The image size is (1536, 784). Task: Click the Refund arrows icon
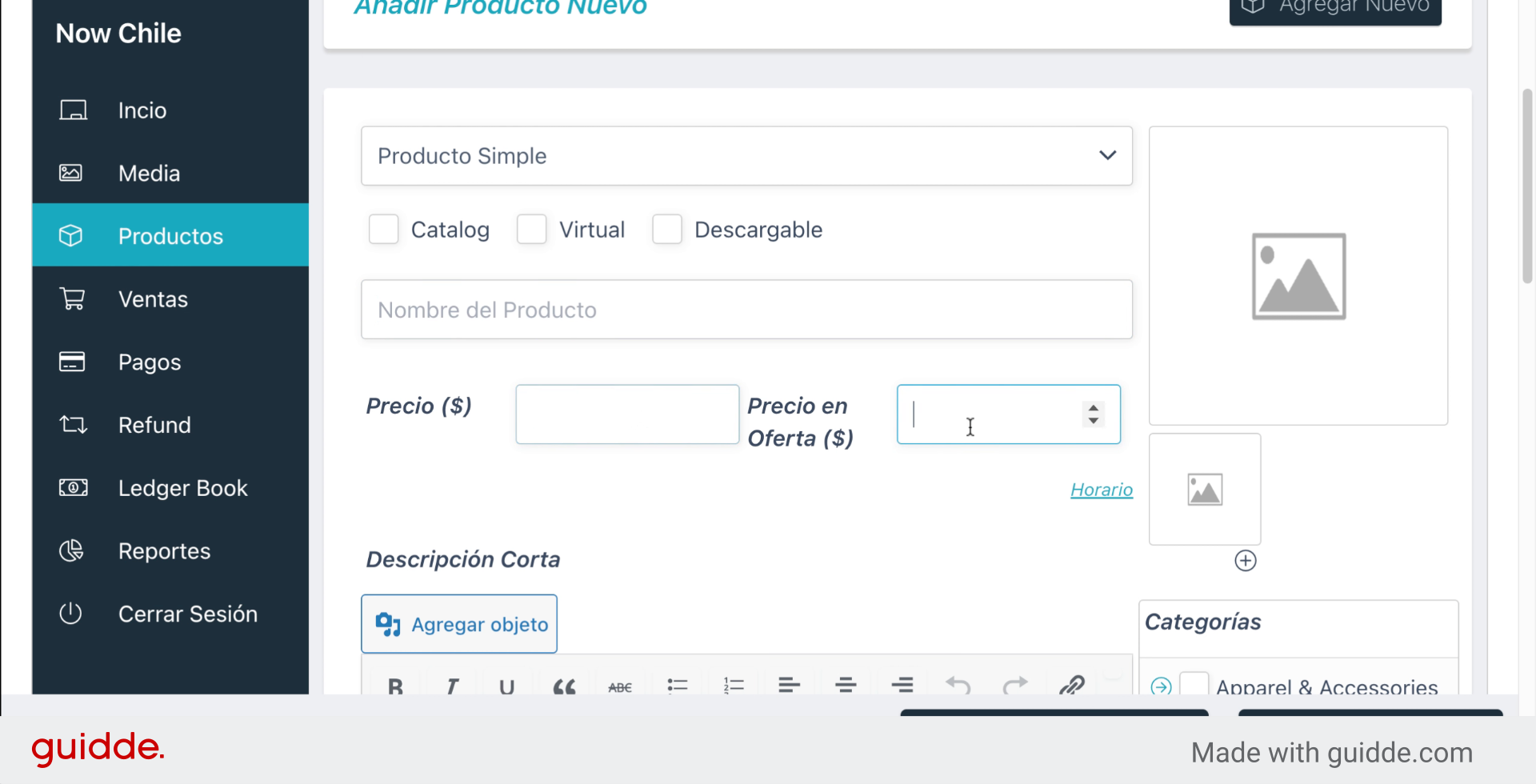point(73,425)
